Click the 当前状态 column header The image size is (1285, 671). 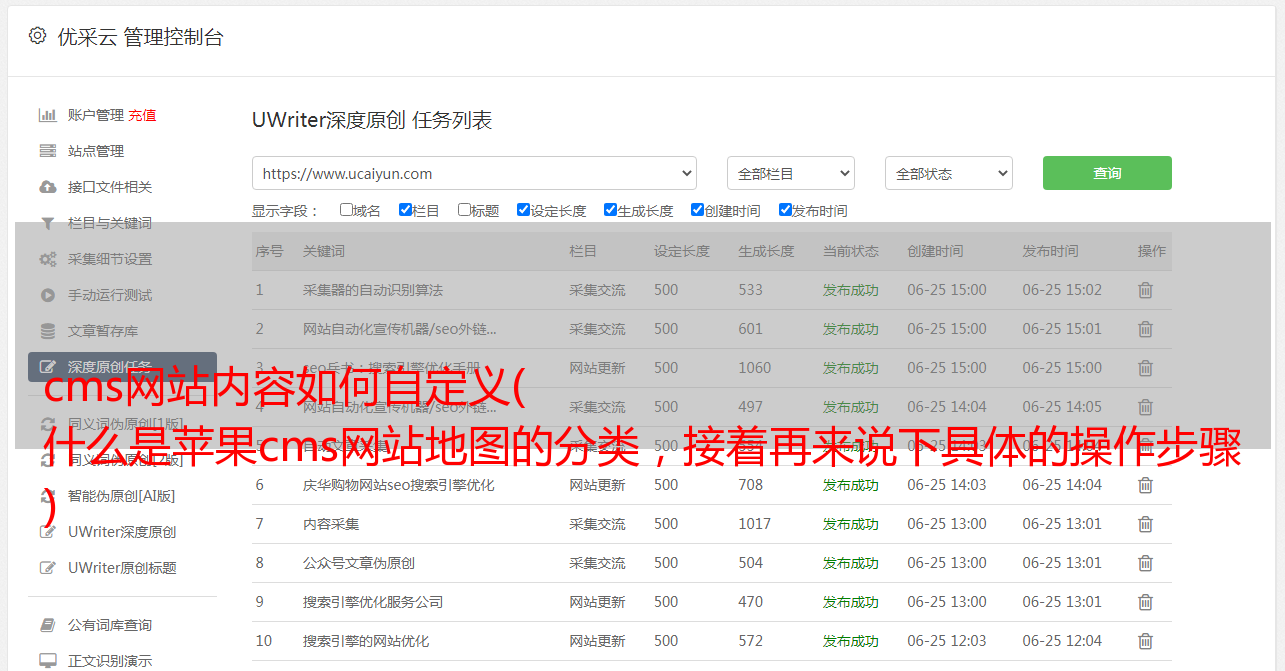851,251
